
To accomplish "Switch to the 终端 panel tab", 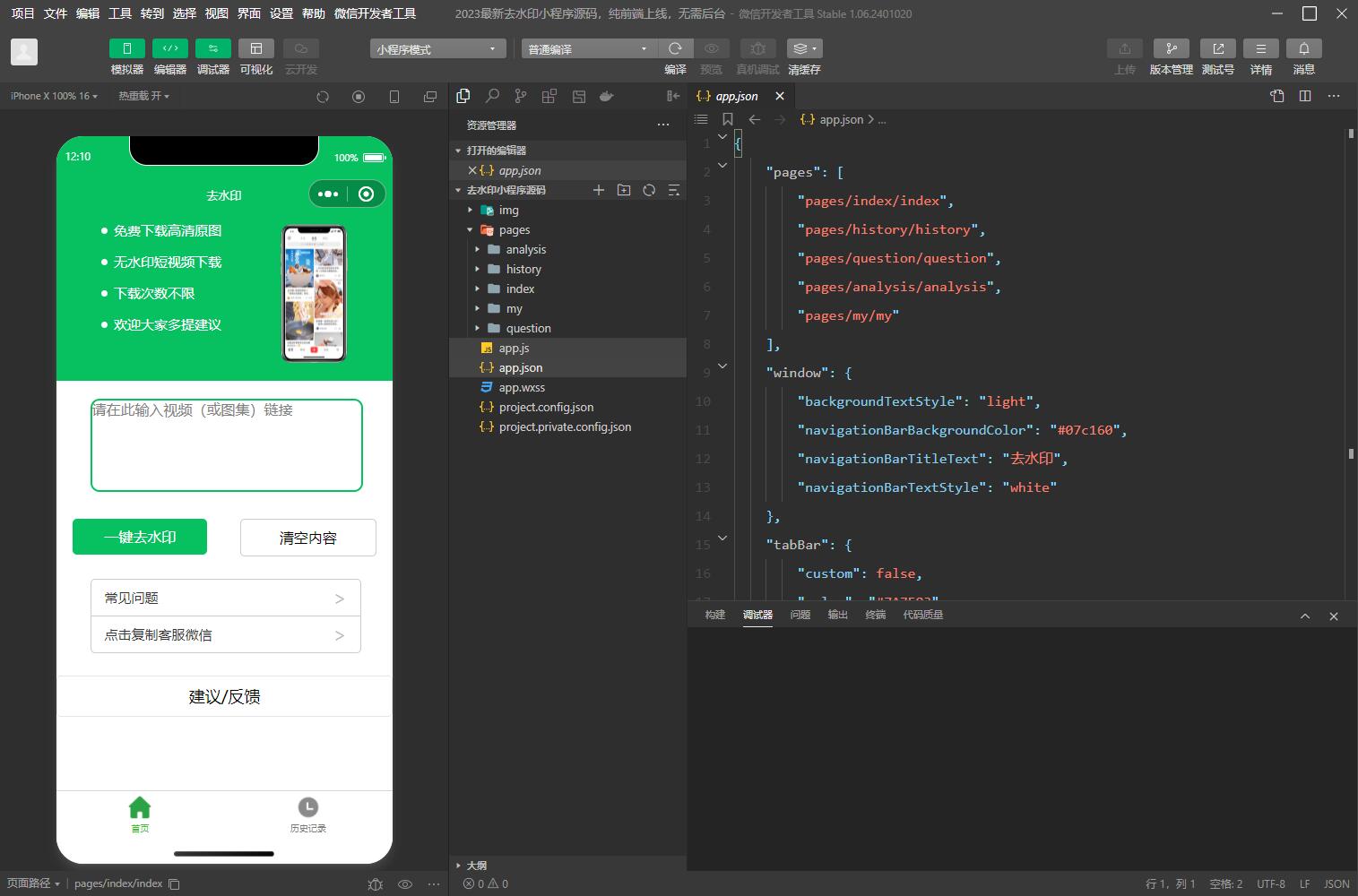I will pos(876,615).
